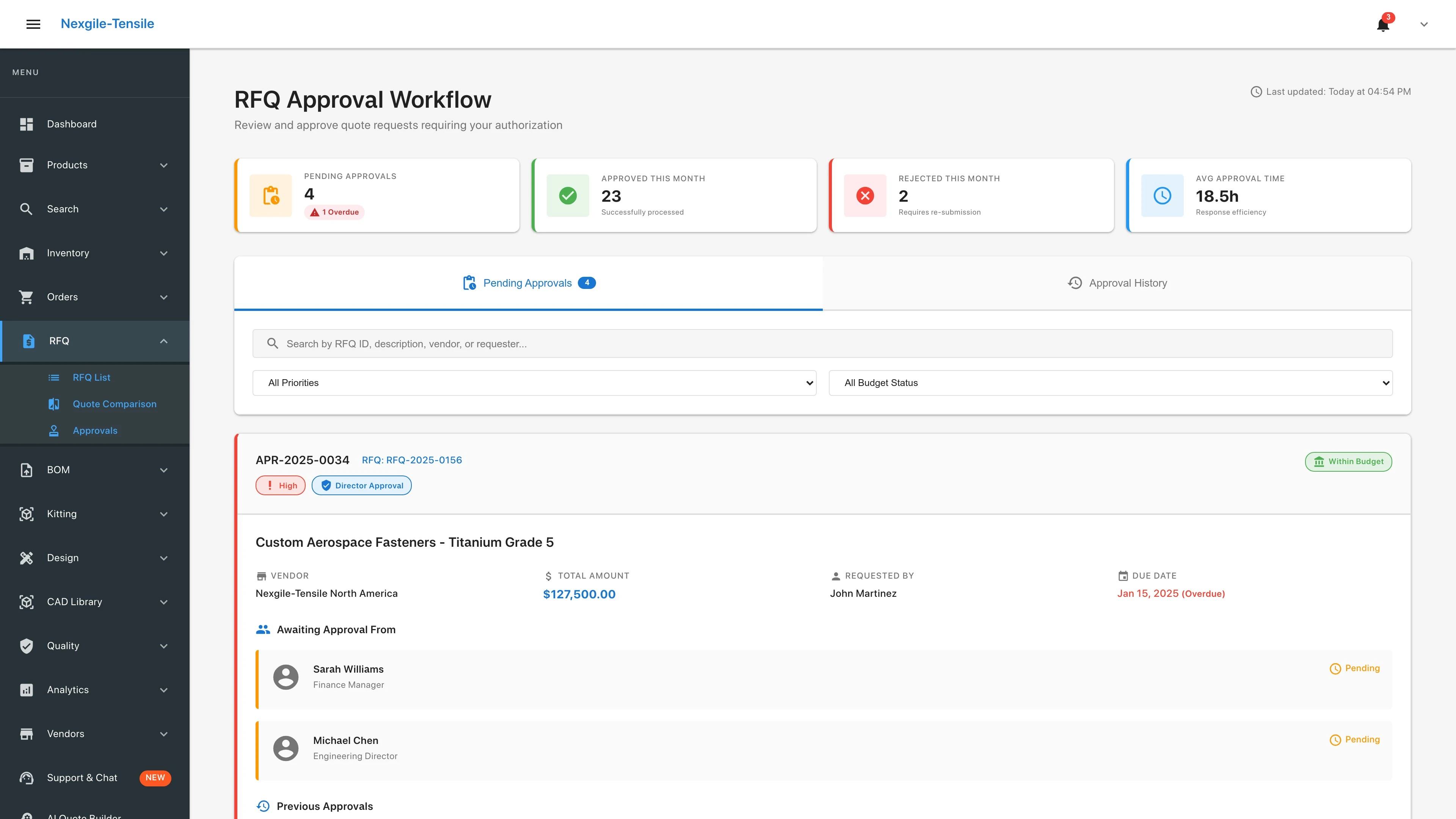The image size is (1456, 819).
Task: Click the 1 Overdue warning badge
Action: coord(334,212)
